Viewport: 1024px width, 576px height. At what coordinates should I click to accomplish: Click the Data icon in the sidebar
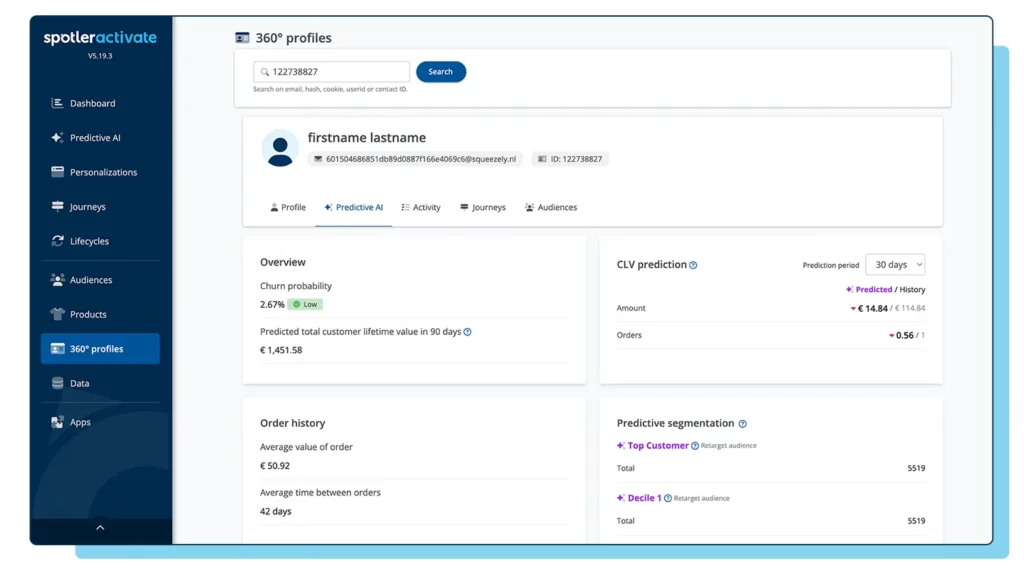(57, 382)
